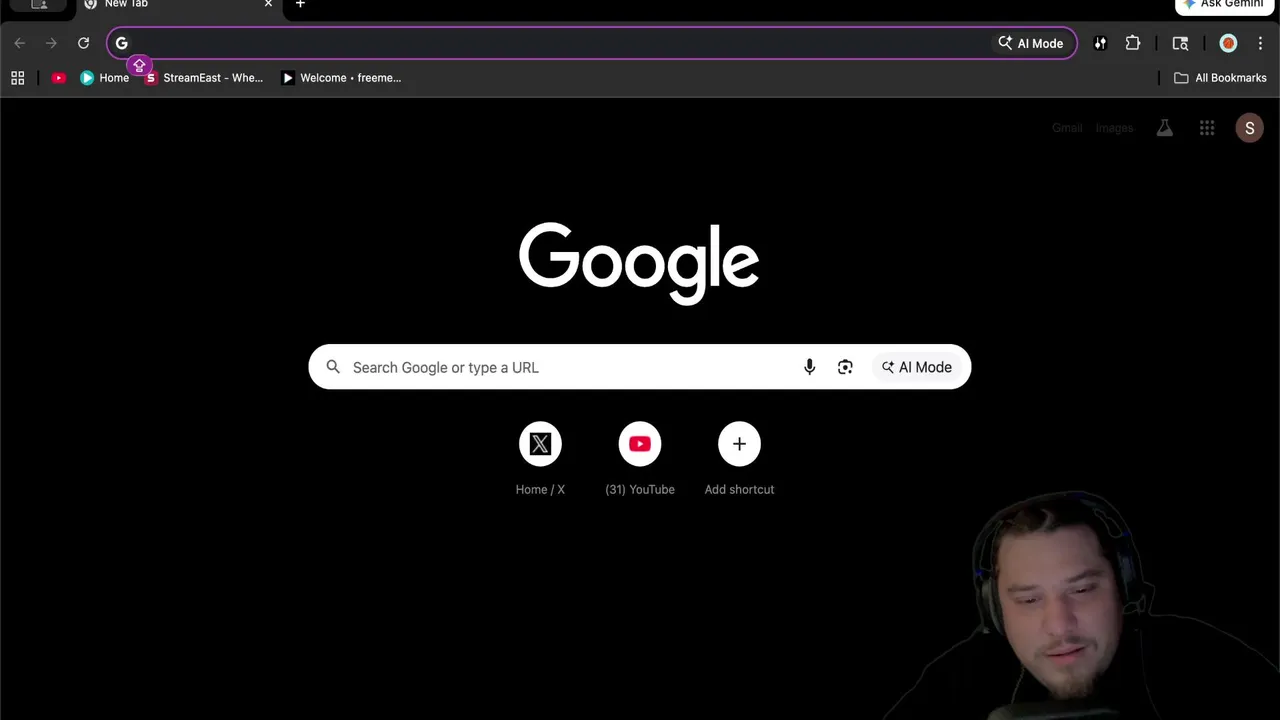Open the Welcome freeme bookmark
Viewport: 1280px width, 720px height.
pyautogui.click(x=341, y=78)
